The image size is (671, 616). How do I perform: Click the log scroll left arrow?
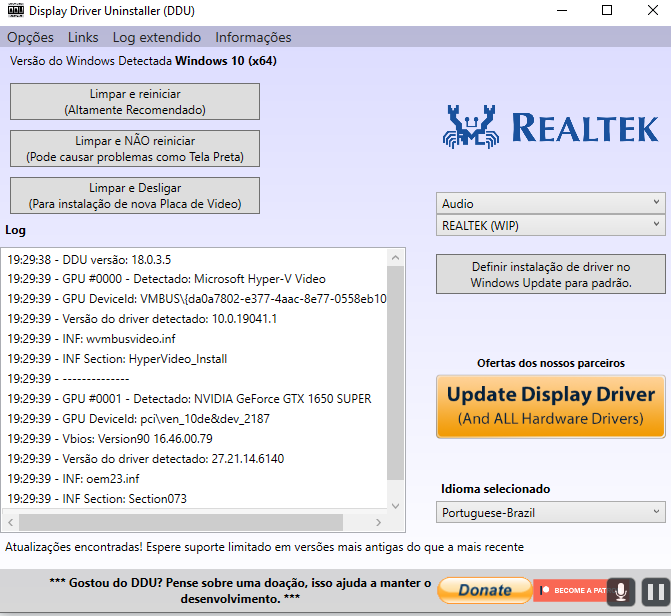11,522
